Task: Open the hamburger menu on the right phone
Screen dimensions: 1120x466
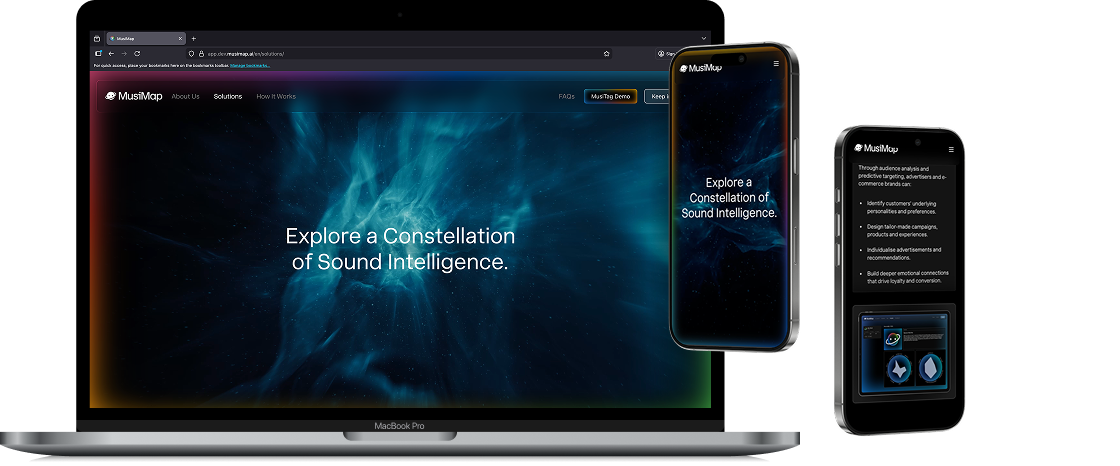Action: [x=951, y=149]
